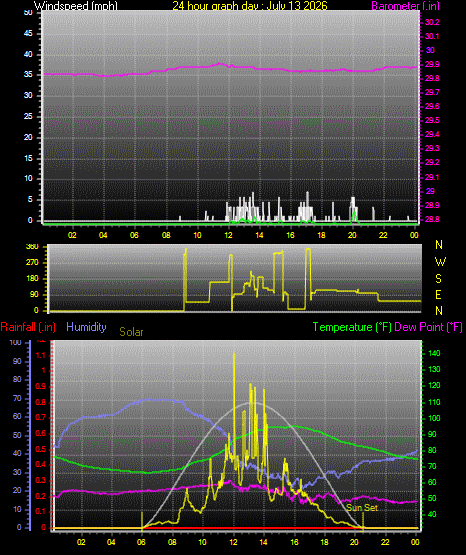Click the Rainfall (.in) legend label
Image resolution: width=466 pixels, height=555 pixels.
click(28, 327)
